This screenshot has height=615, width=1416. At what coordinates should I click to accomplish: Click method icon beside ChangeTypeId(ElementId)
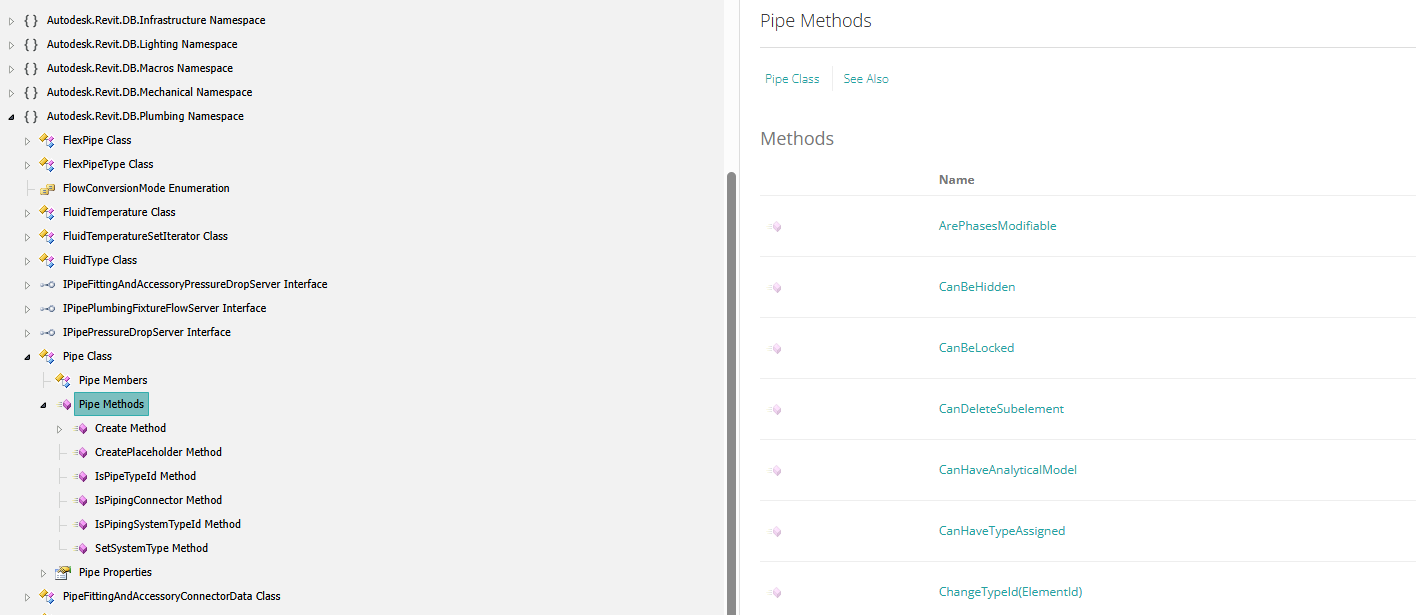click(774, 593)
